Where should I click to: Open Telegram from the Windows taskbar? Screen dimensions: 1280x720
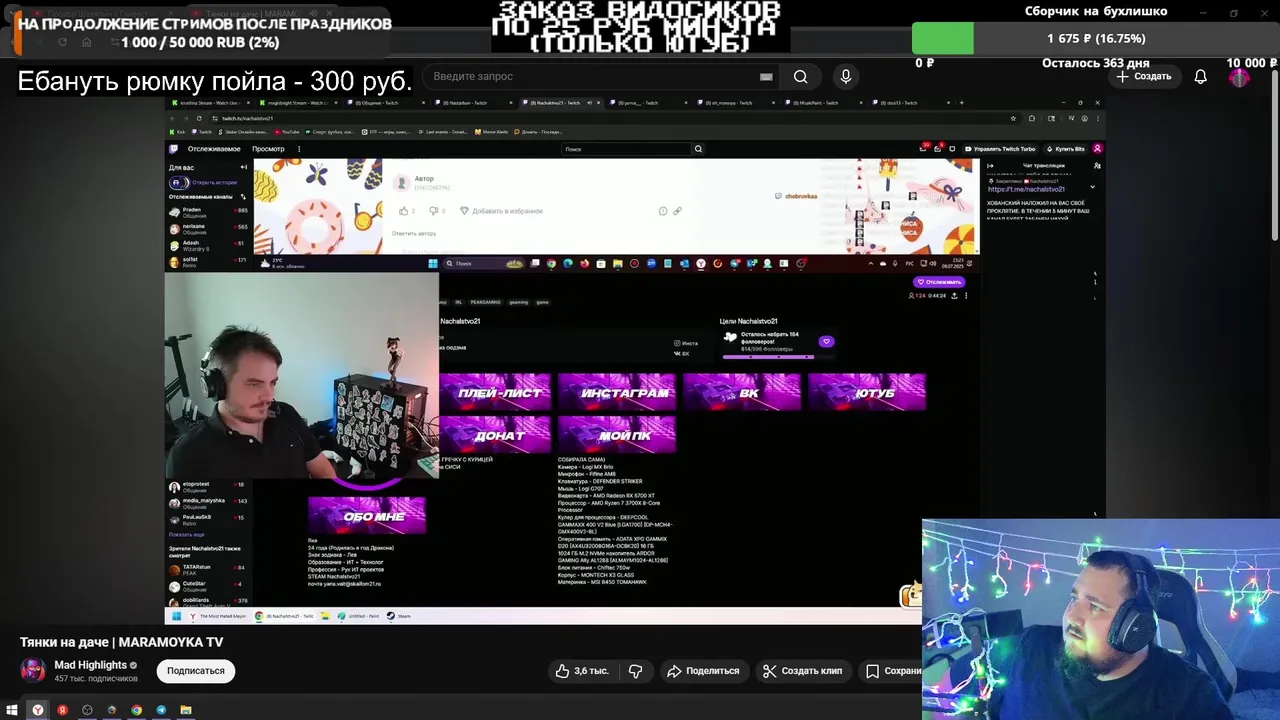[161, 710]
